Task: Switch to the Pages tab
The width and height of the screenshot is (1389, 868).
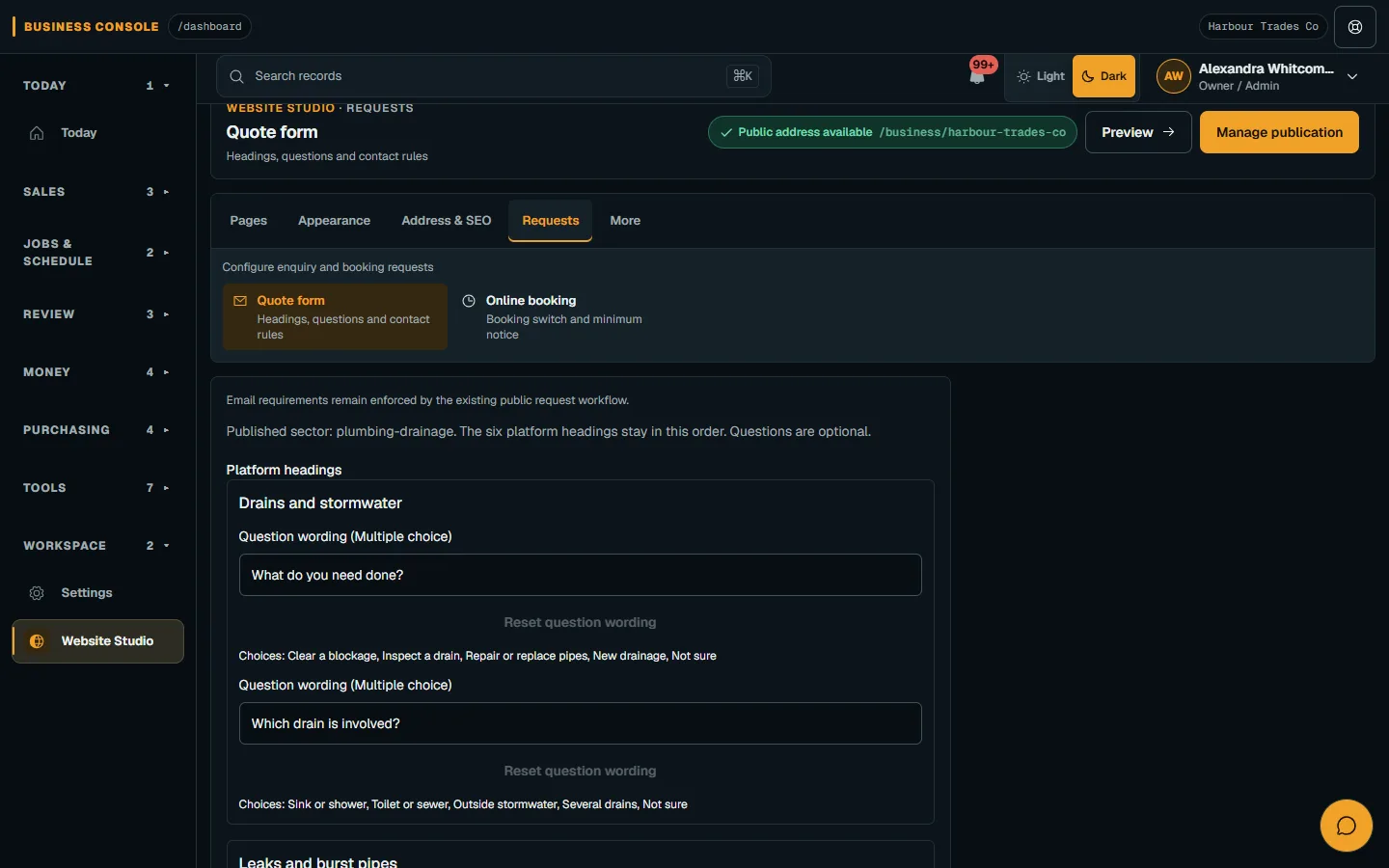Action: pyautogui.click(x=249, y=221)
